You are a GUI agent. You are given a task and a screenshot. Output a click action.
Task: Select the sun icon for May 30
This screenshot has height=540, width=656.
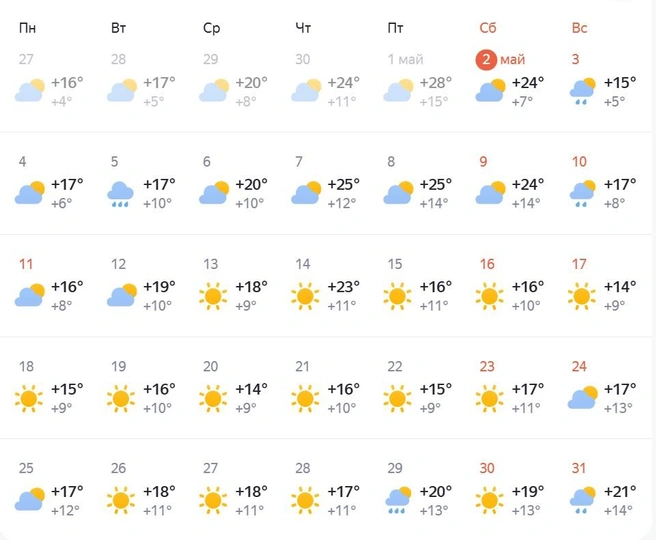(x=489, y=500)
